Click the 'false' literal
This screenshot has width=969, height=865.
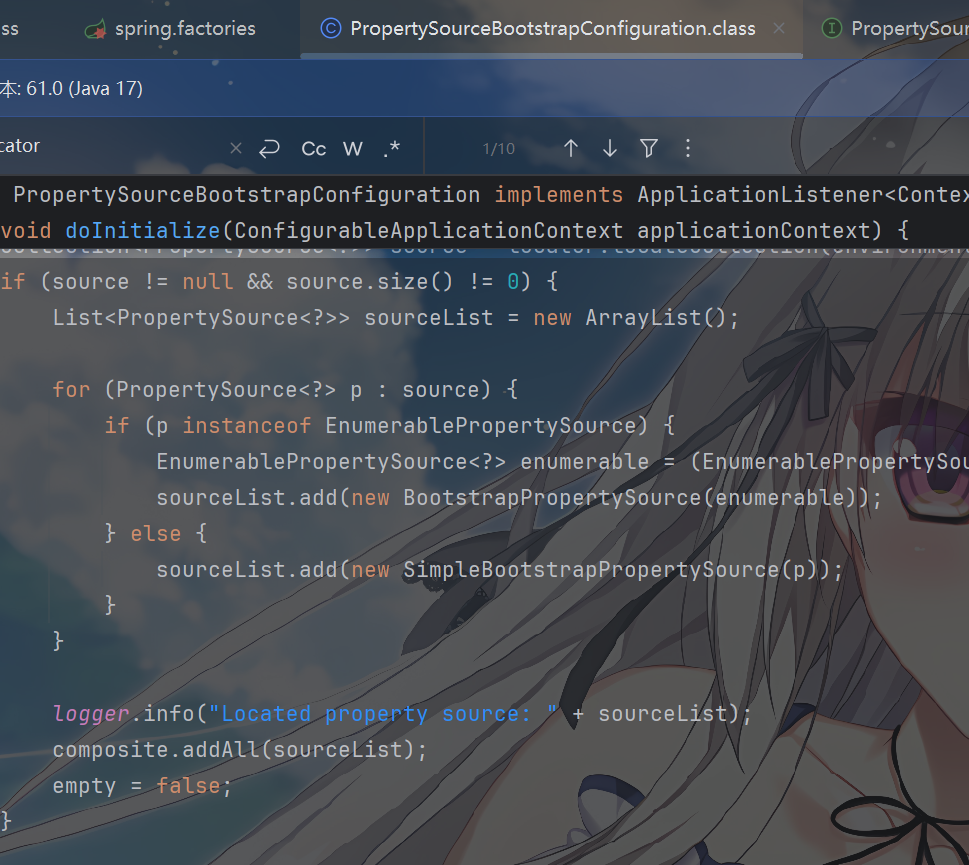click(x=188, y=785)
